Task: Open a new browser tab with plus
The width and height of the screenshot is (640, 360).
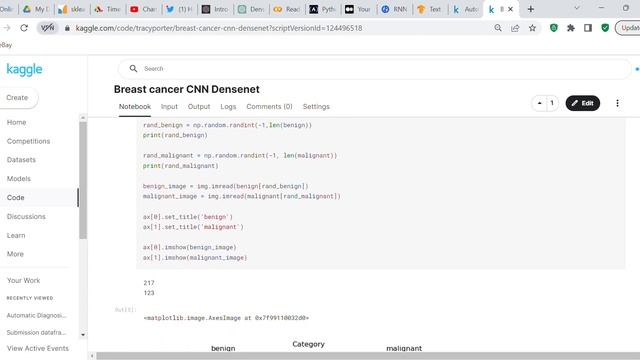Action: coord(531,9)
